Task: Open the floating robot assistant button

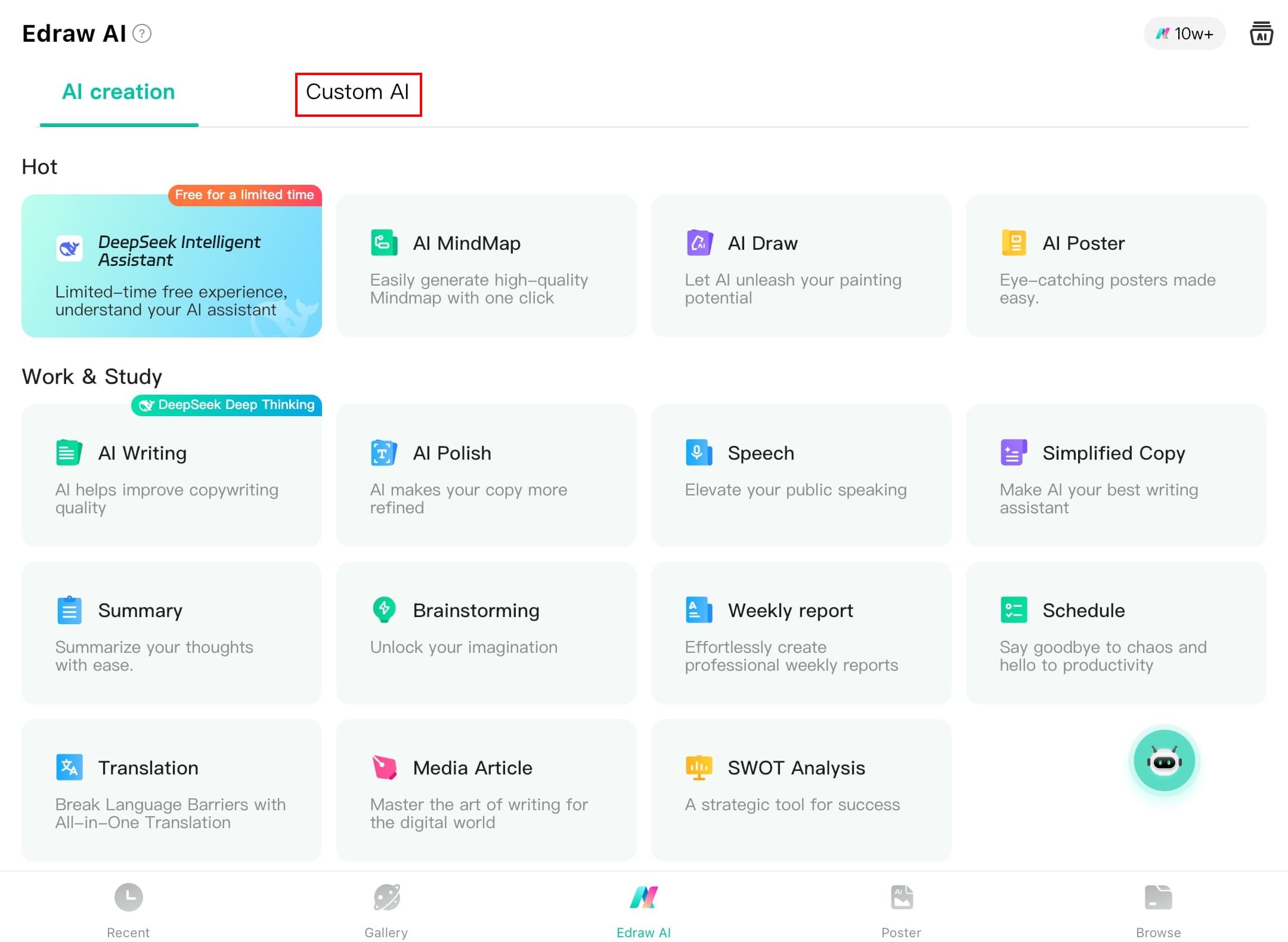Action: click(1164, 761)
